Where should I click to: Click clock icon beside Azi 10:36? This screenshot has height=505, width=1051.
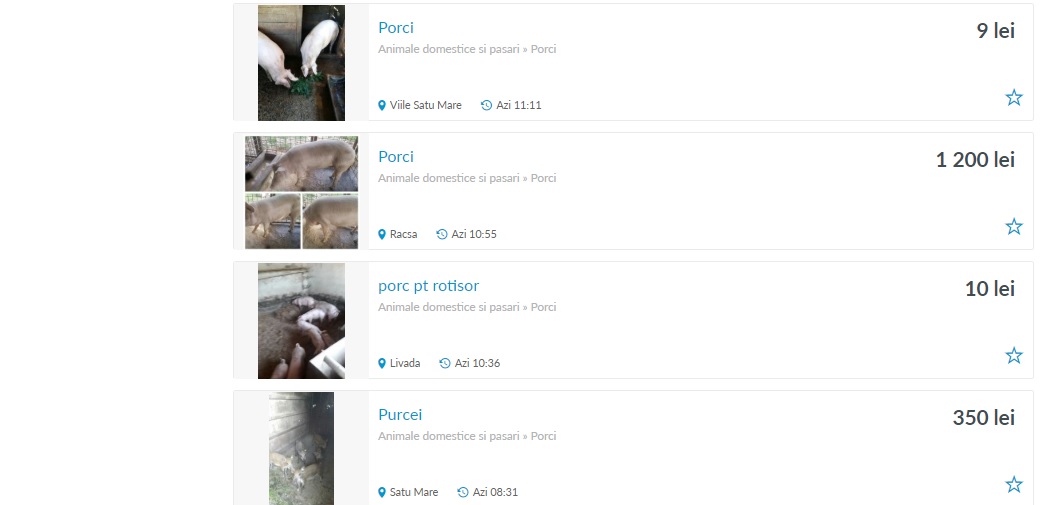tap(445, 363)
